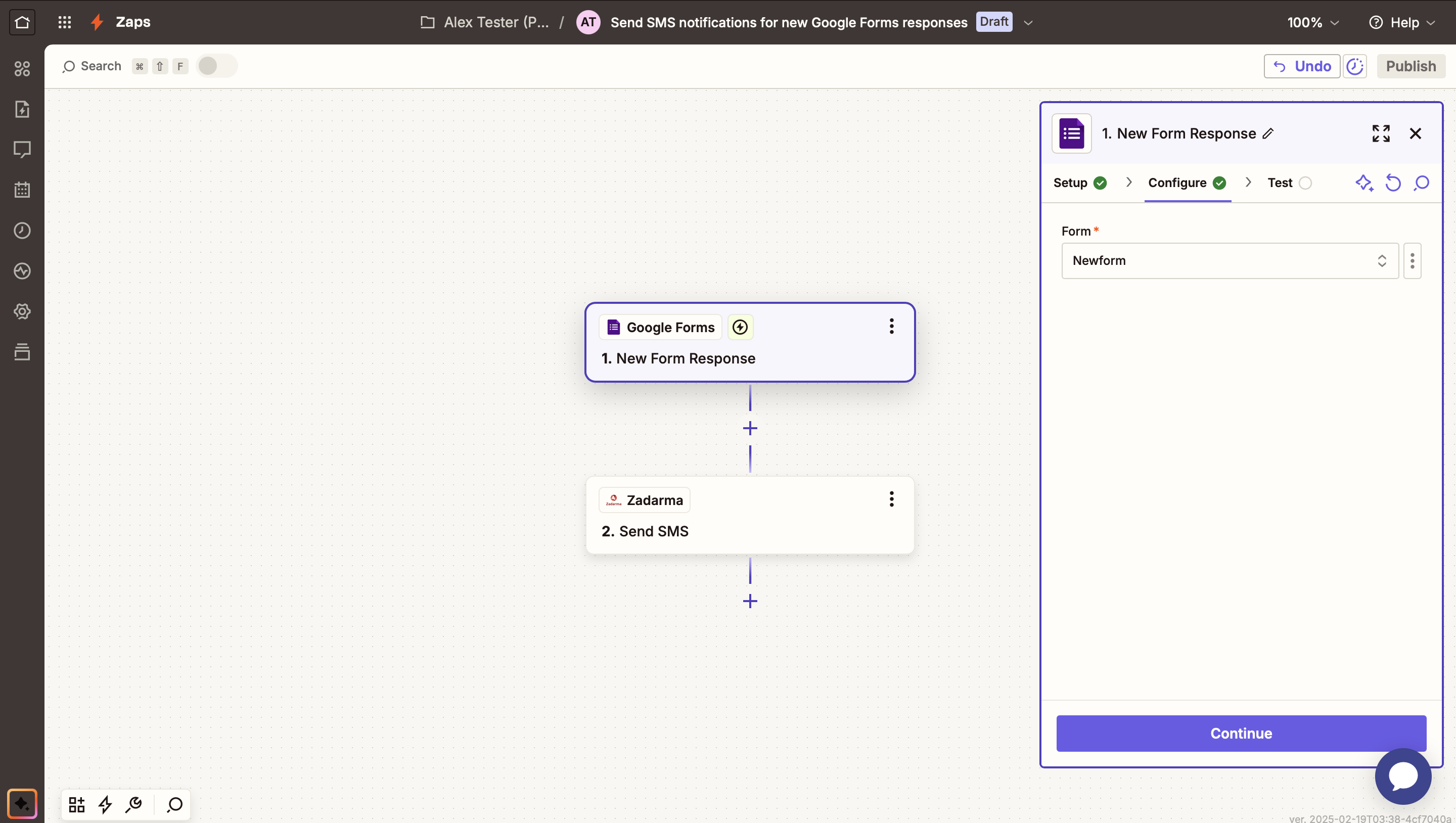Open the Google Forms step three-dot menu
This screenshot has height=823, width=1456.
pos(891,326)
